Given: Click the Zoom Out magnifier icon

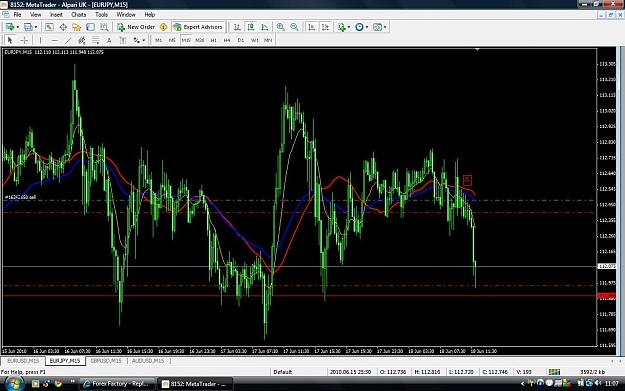Looking at the screenshot, I should 294,27.
